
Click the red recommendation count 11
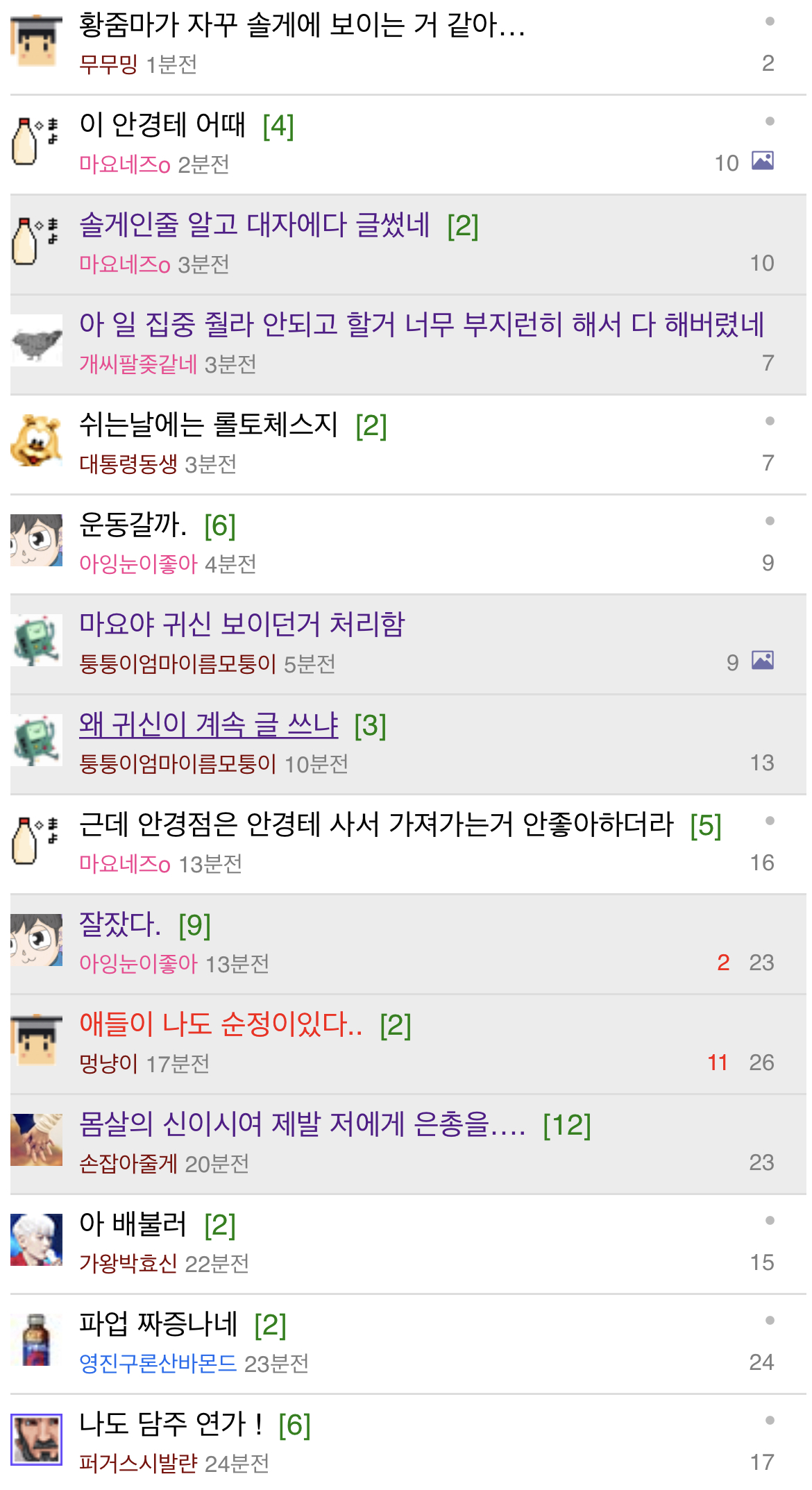(718, 1063)
